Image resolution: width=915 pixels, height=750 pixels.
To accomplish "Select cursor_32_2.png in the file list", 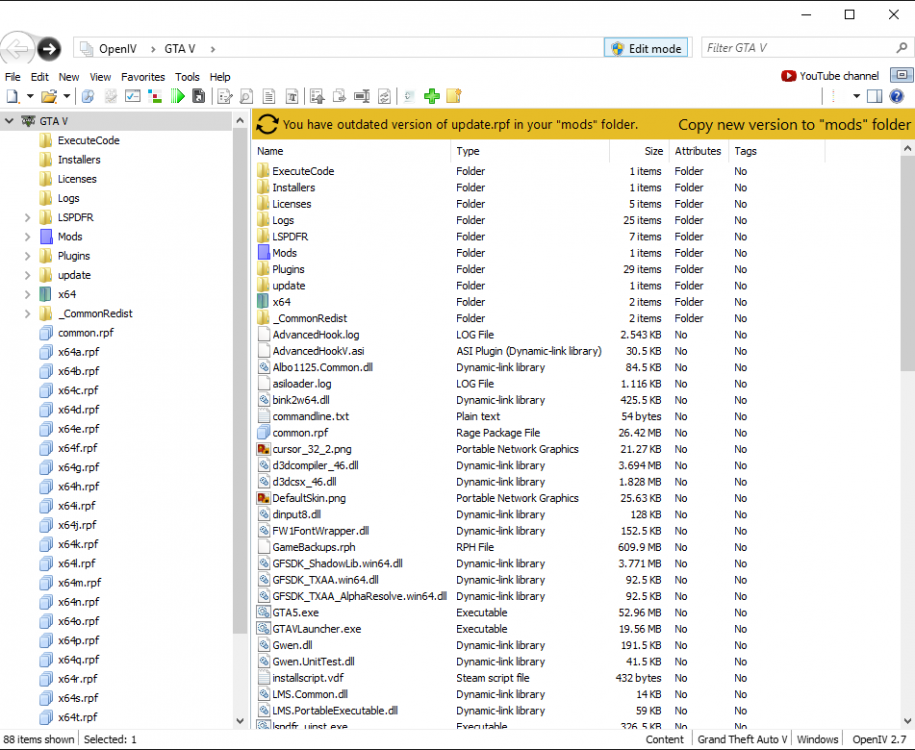I will 312,449.
